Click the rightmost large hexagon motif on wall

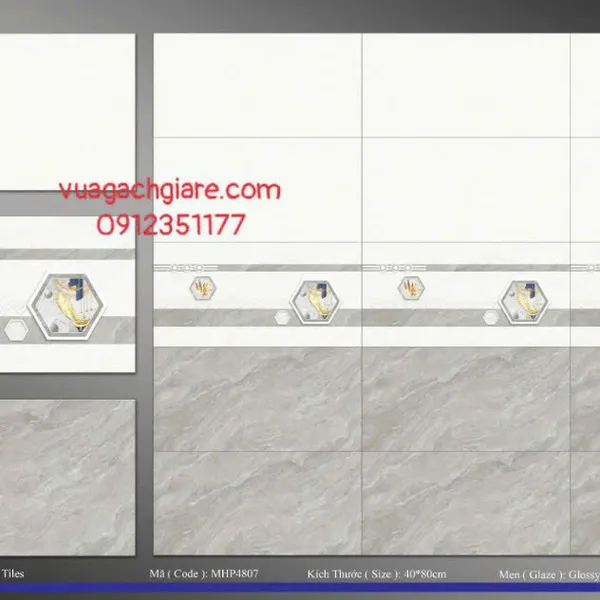522,299
